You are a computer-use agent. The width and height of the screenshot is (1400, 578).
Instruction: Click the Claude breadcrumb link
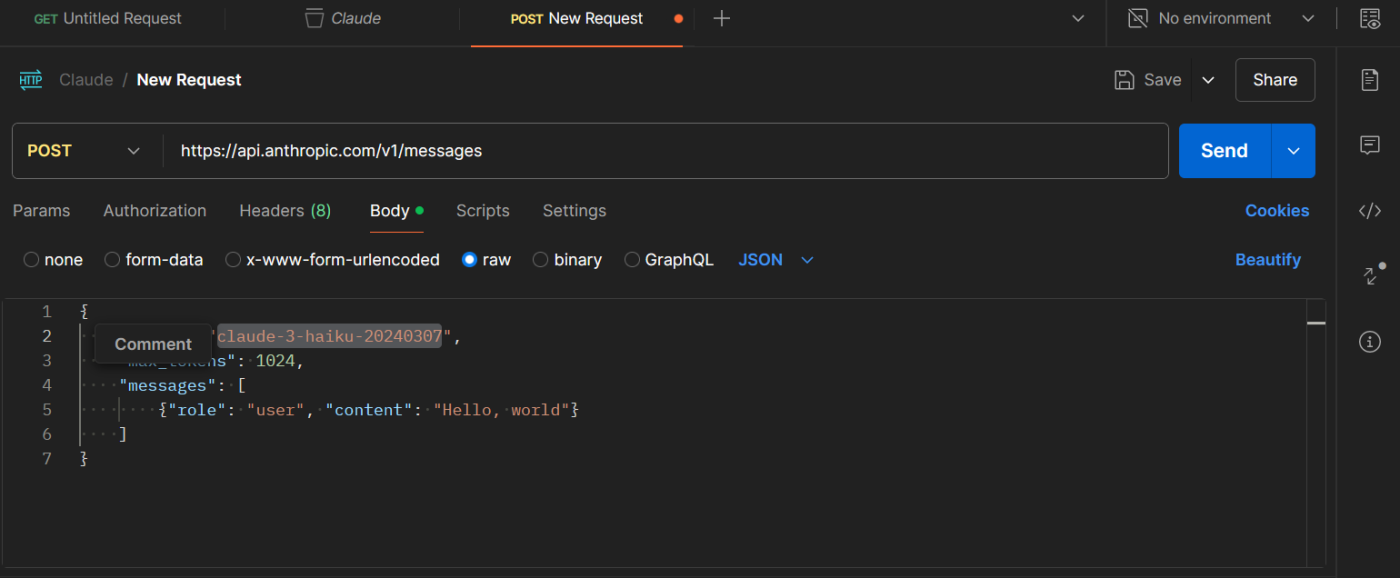pos(86,80)
